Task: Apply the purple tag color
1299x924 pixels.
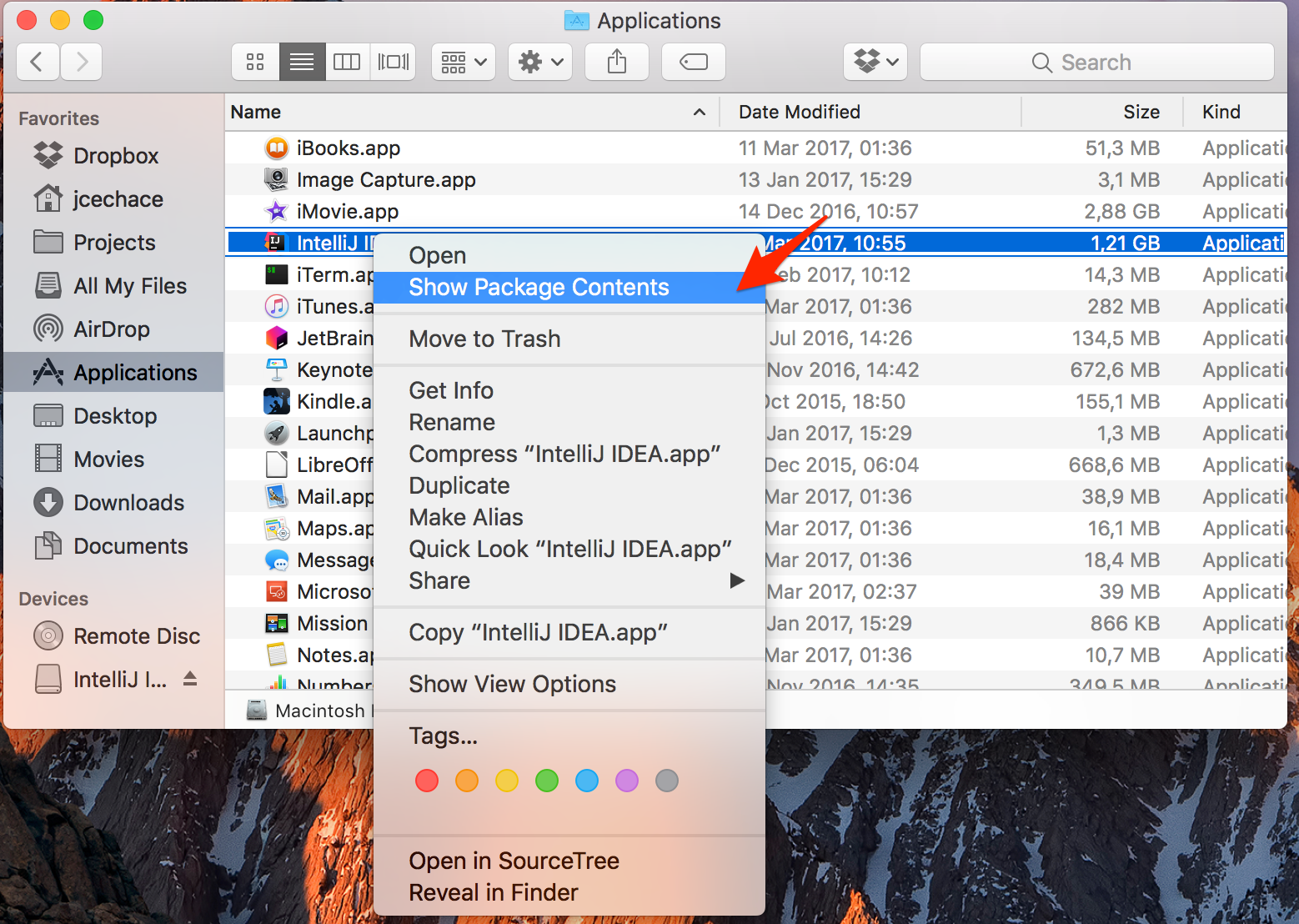Action: [627, 781]
